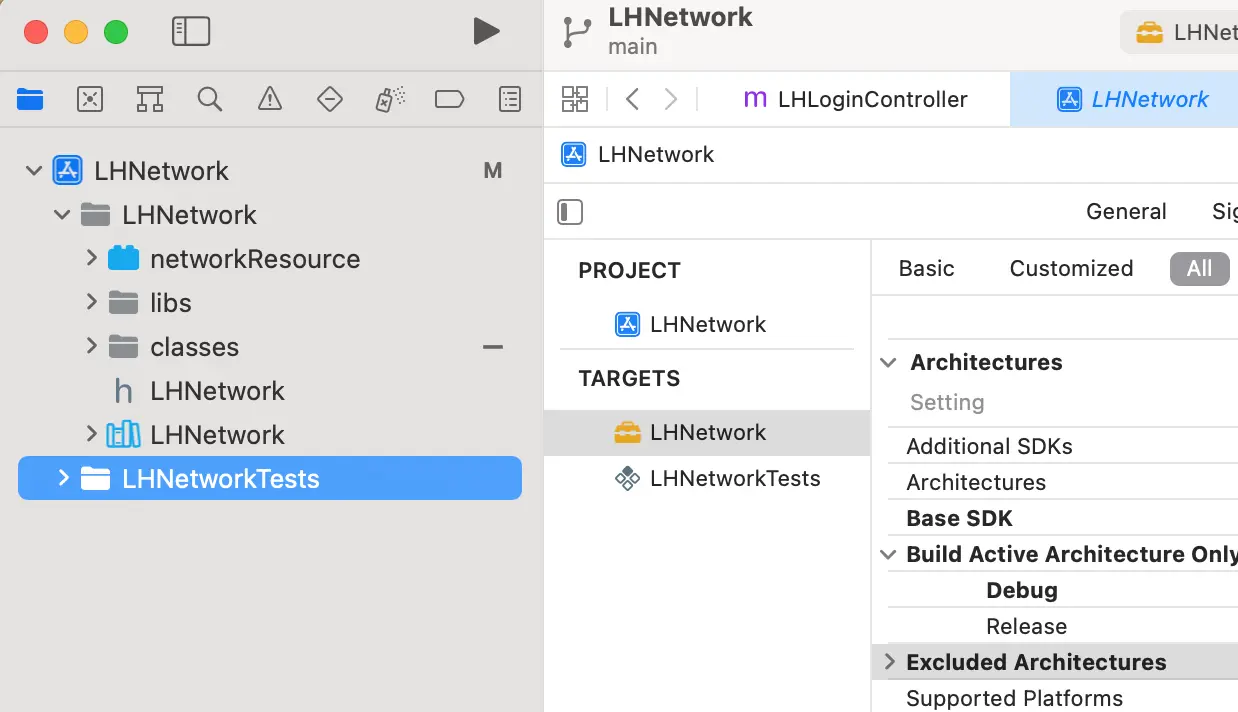Viewport: 1238px width, 712px height.
Task: Show the Debug navigator spray icon
Action: pos(390,99)
